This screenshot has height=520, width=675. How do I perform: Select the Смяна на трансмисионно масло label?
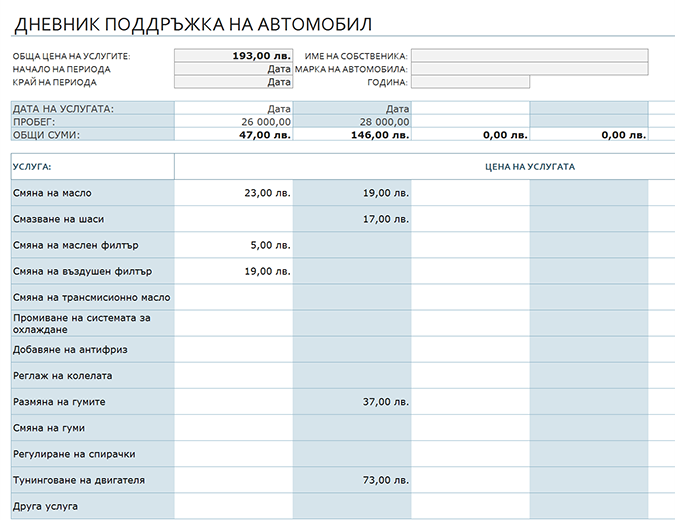(93, 297)
